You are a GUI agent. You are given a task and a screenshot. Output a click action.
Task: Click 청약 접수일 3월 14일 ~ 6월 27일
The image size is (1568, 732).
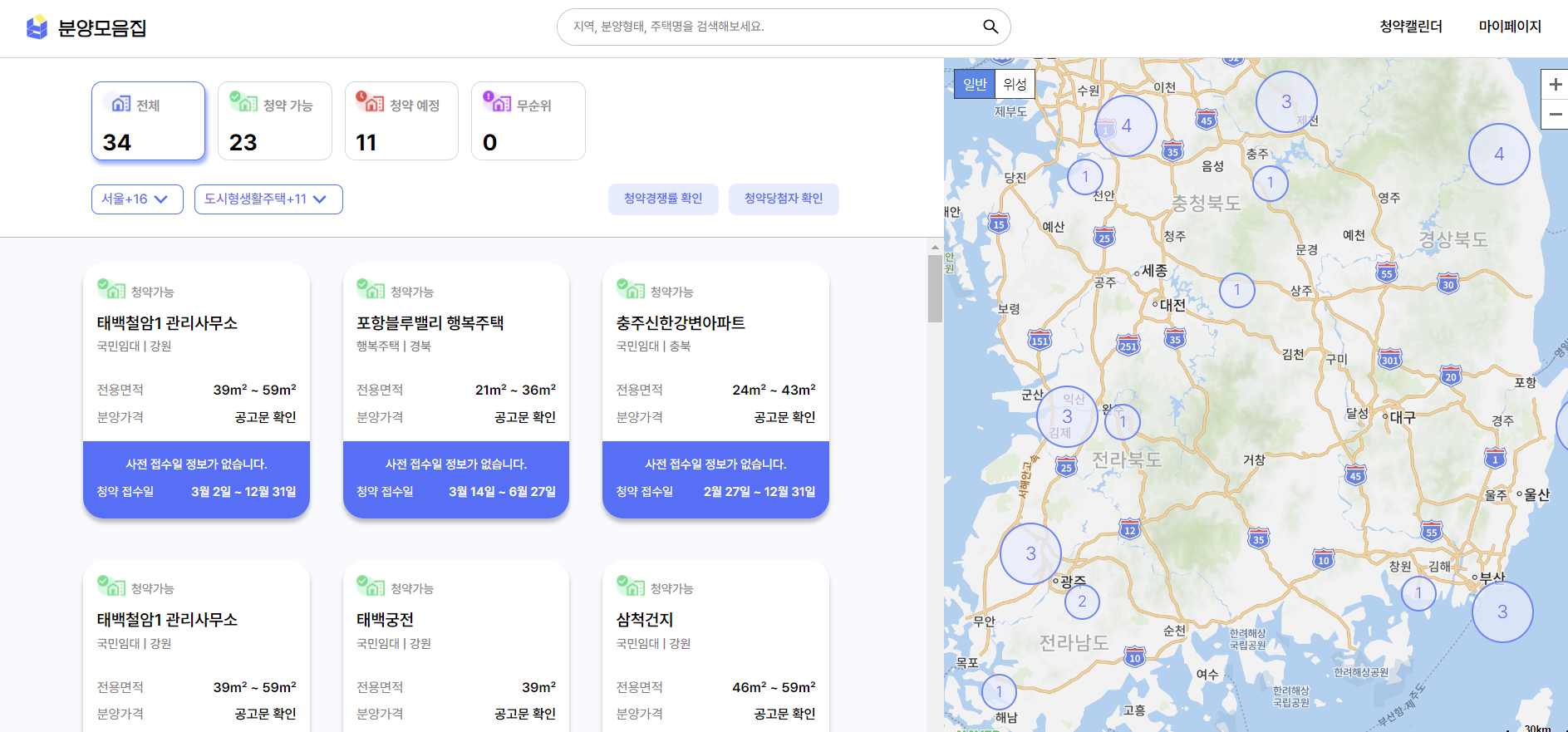pos(456,492)
